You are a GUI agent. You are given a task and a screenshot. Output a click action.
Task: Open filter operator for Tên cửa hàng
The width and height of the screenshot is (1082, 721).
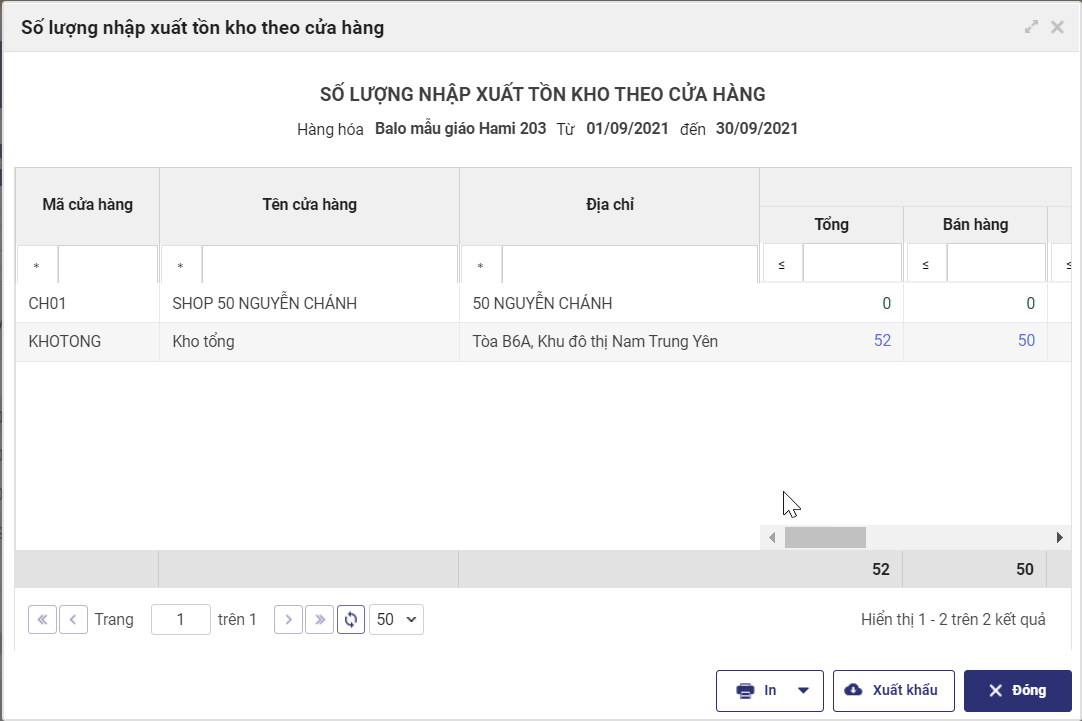coord(181,266)
